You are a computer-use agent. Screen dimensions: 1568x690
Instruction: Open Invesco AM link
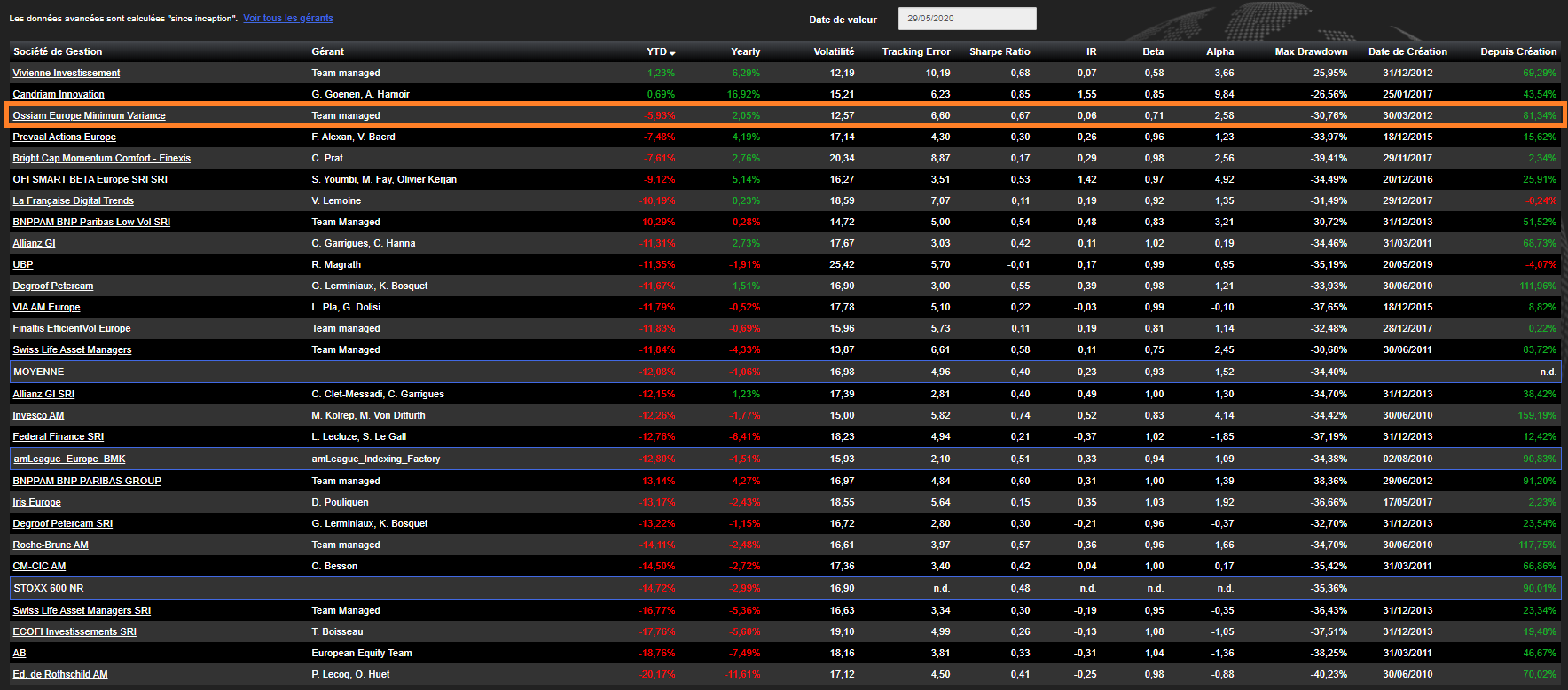point(38,415)
